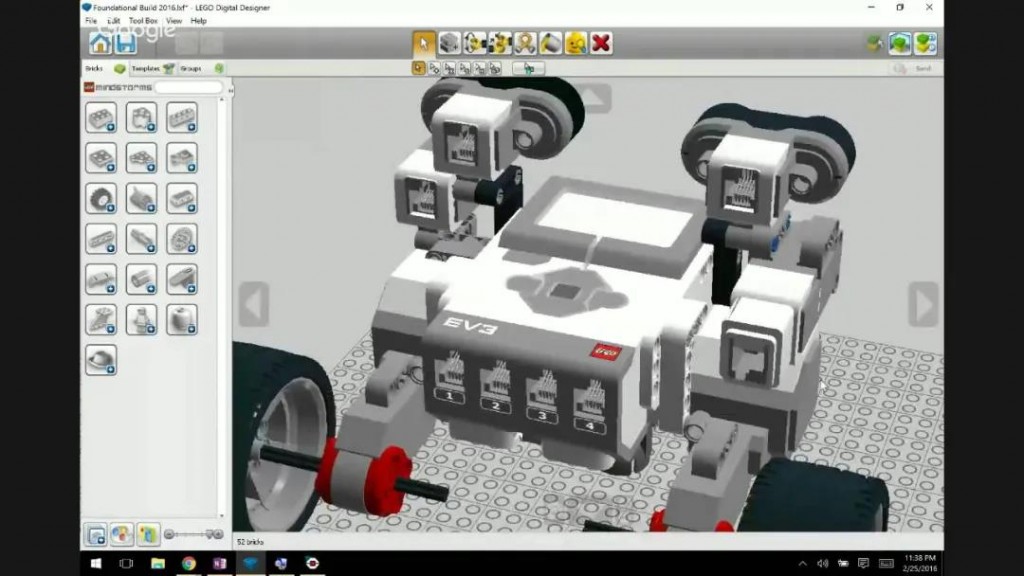This screenshot has width=1024, height=576.
Task: Open the Help menu
Action: (199, 21)
